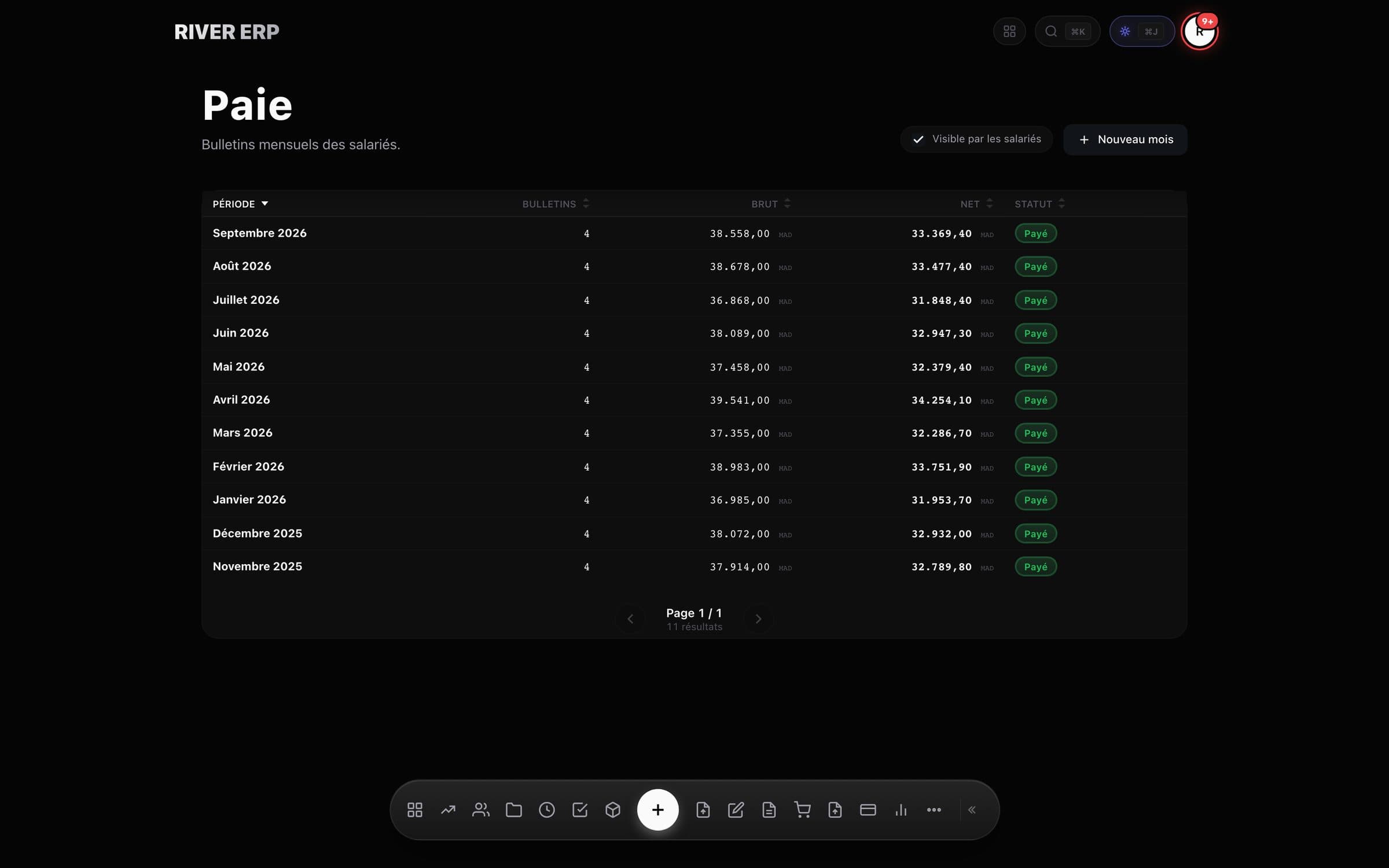Open the search field with ⌘K
This screenshot has width=1389, height=868.
1067,31
